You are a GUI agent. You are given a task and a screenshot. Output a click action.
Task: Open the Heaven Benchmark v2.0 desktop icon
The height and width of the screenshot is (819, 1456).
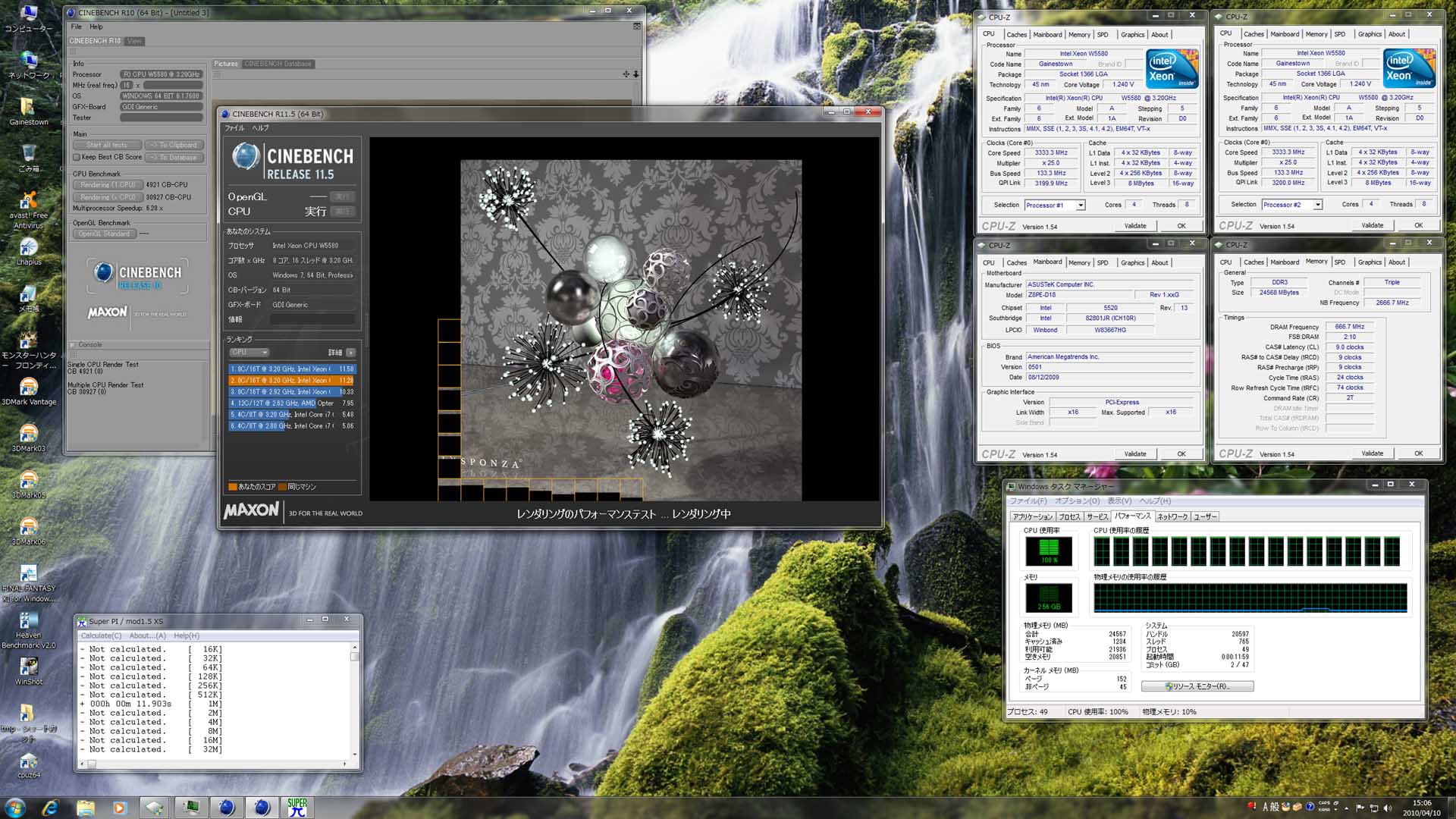point(28,621)
